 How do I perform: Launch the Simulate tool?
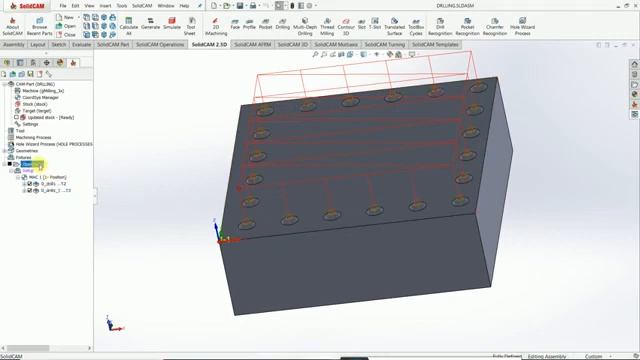tap(172, 24)
